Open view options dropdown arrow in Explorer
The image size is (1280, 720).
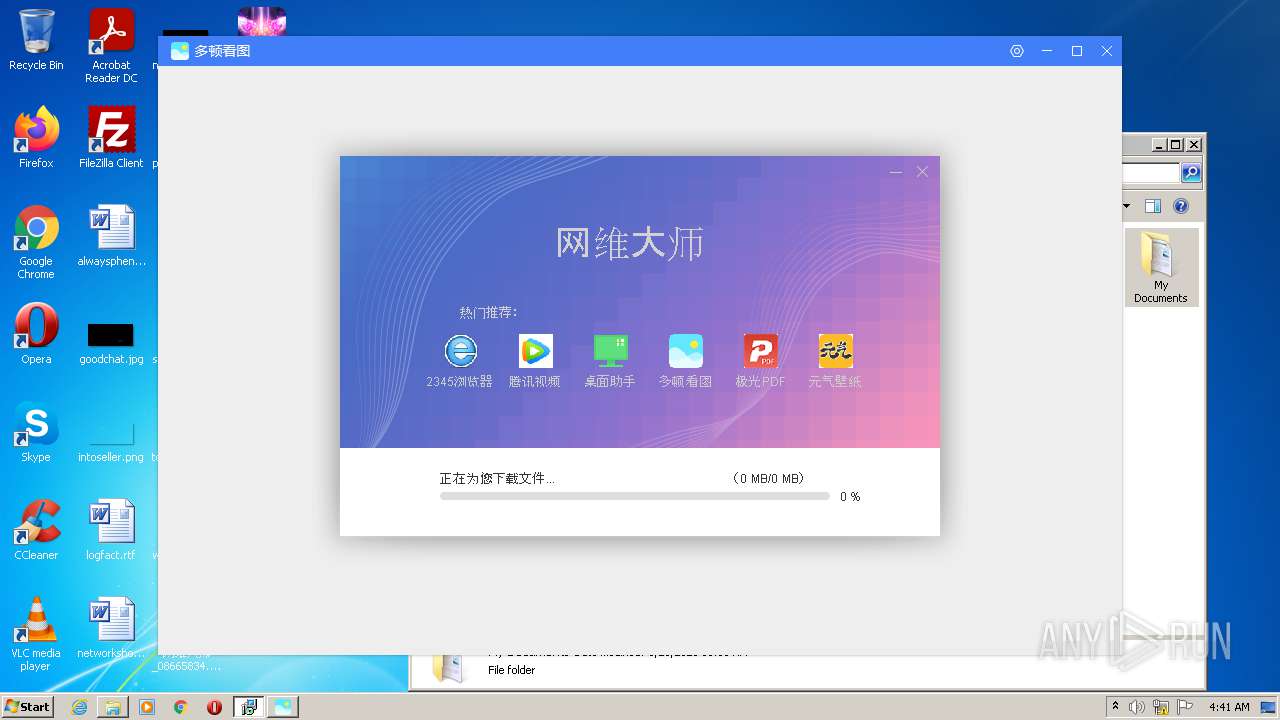pos(1126,206)
